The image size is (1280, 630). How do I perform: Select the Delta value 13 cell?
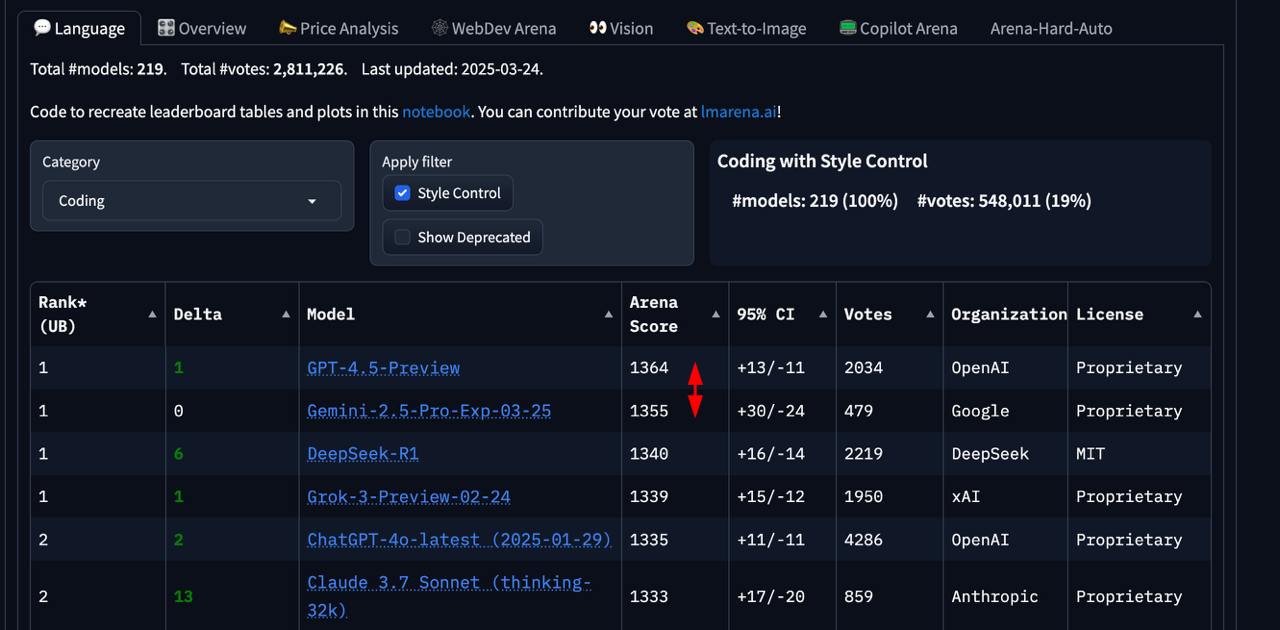232,596
